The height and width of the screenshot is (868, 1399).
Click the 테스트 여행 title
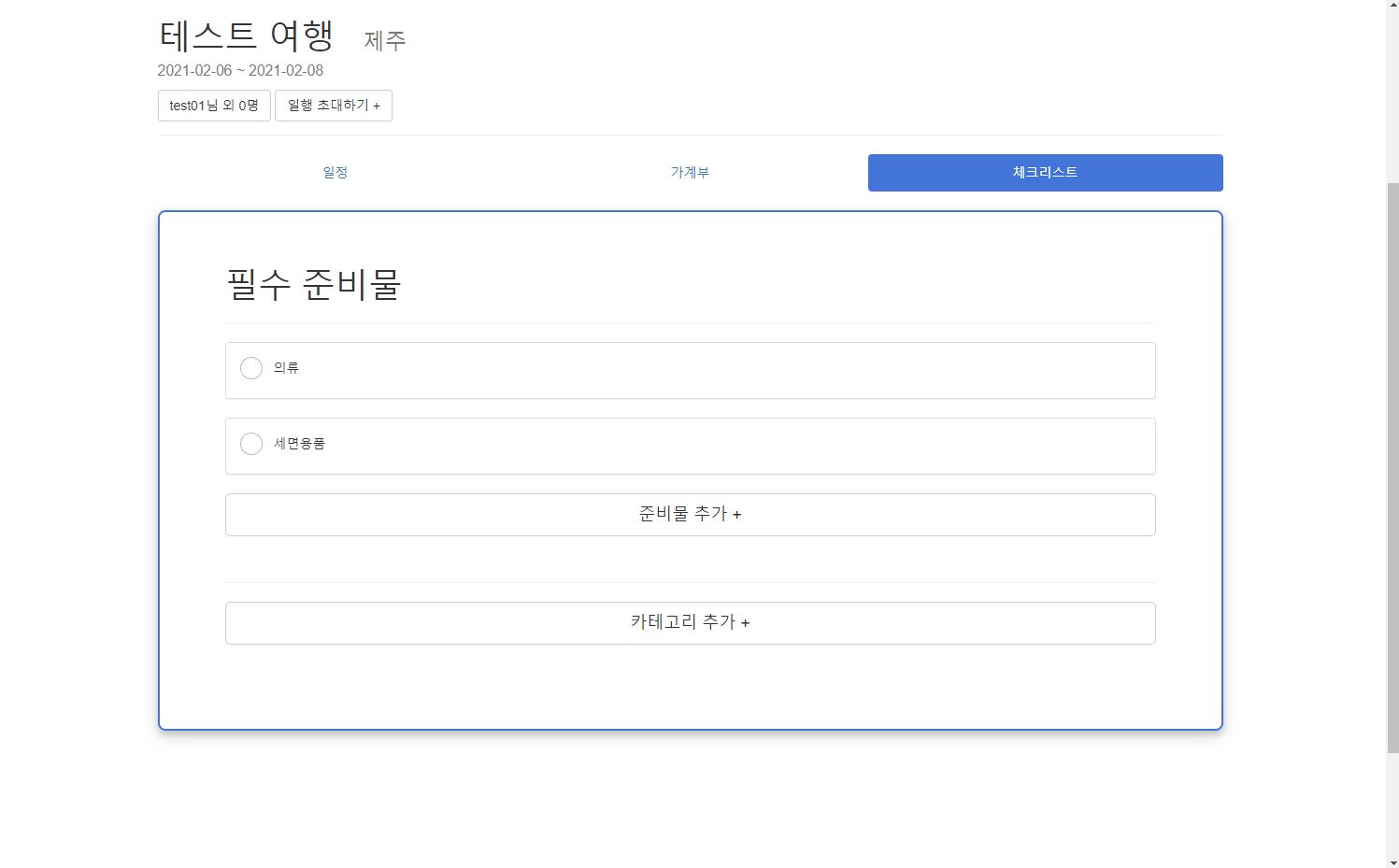(247, 36)
